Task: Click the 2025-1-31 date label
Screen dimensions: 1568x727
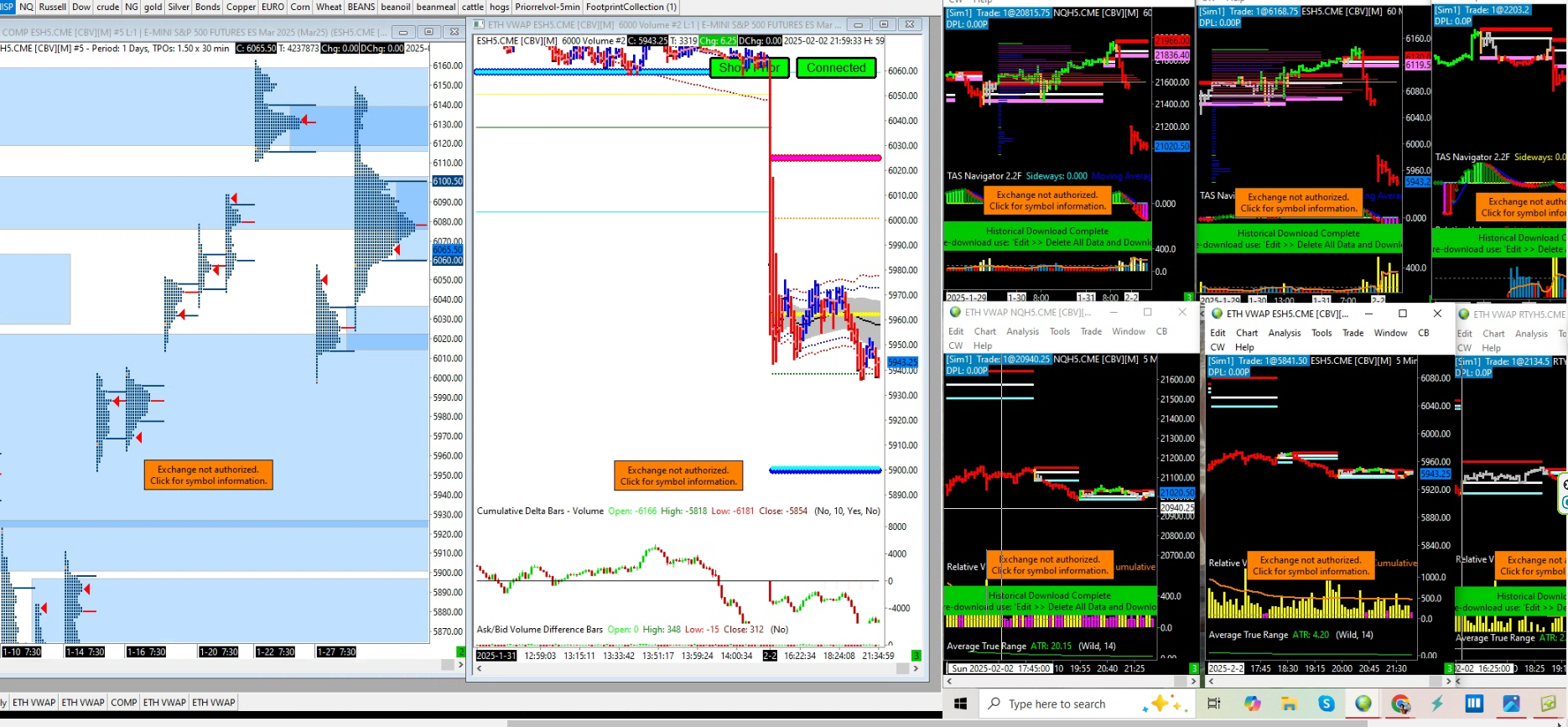Action: click(496, 656)
